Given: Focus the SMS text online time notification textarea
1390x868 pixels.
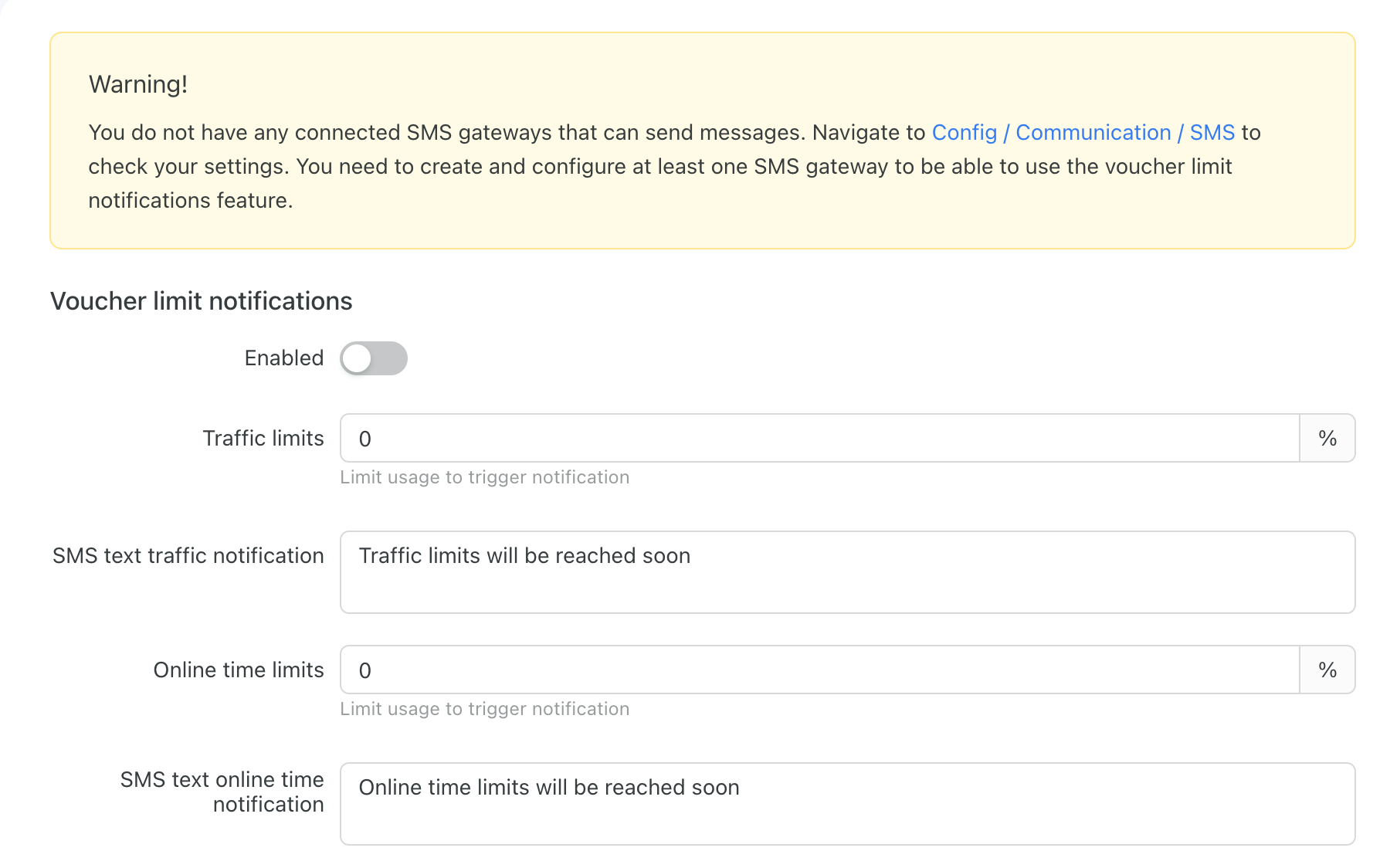Looking at the screenshot, I should click(847, 804).
